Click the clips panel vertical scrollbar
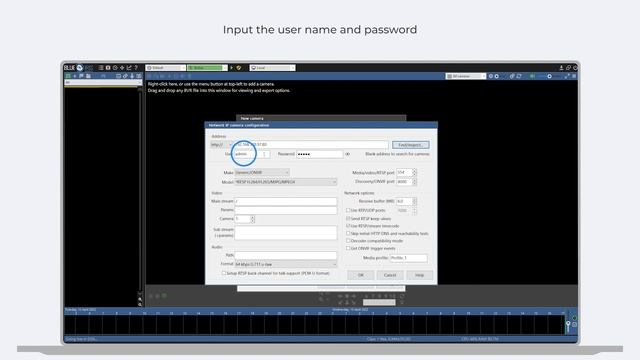 [140, 192]
